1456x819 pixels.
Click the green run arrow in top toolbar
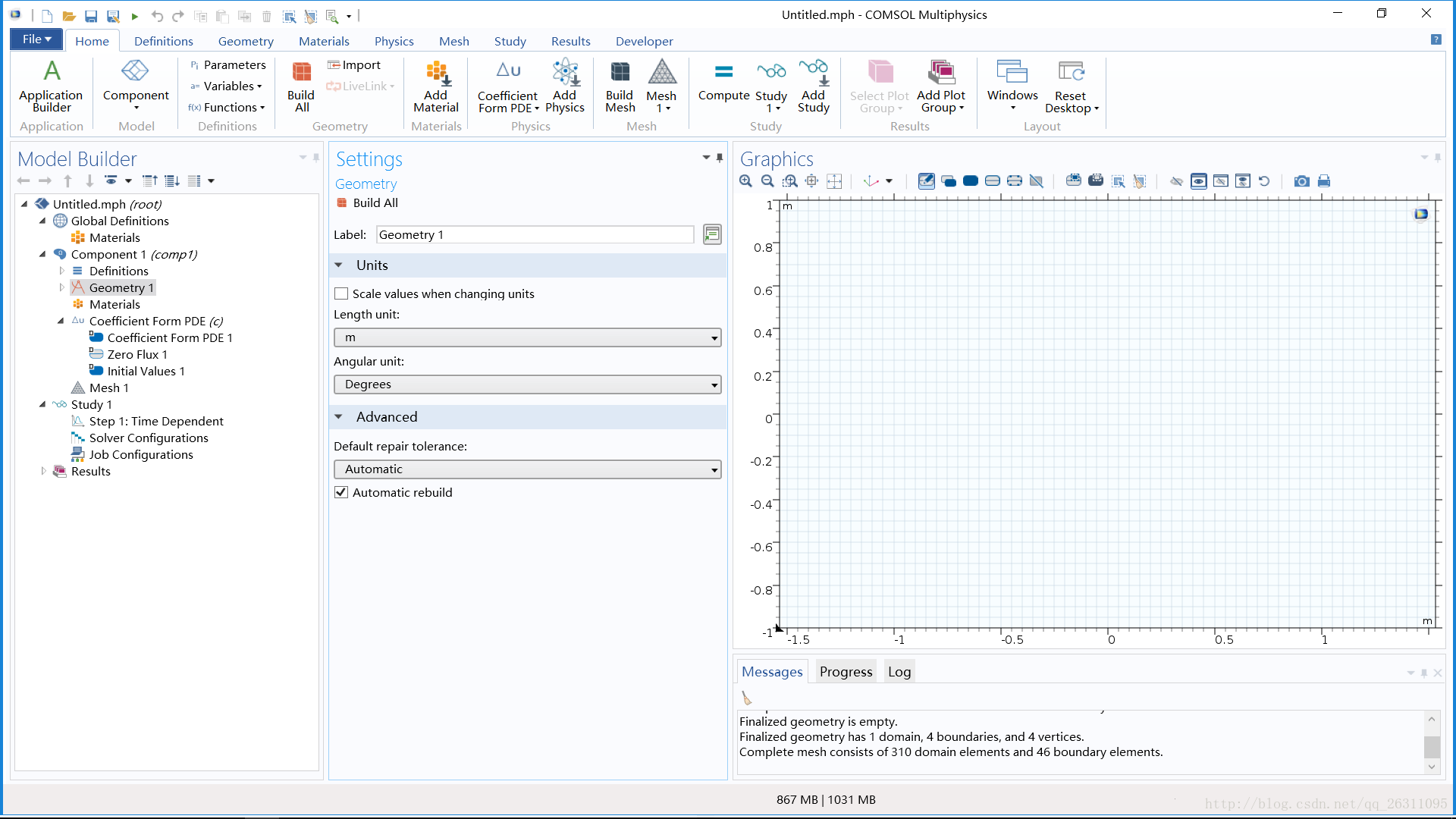[135, 15]
